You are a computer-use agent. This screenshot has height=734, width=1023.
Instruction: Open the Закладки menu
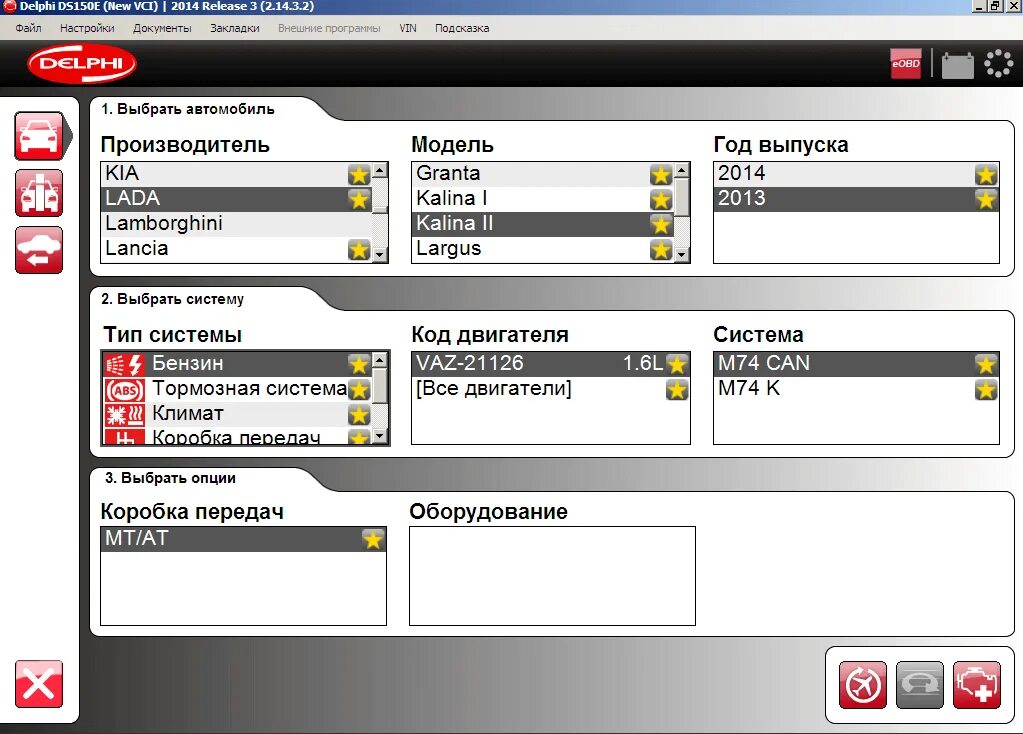(x=235, y=28)
